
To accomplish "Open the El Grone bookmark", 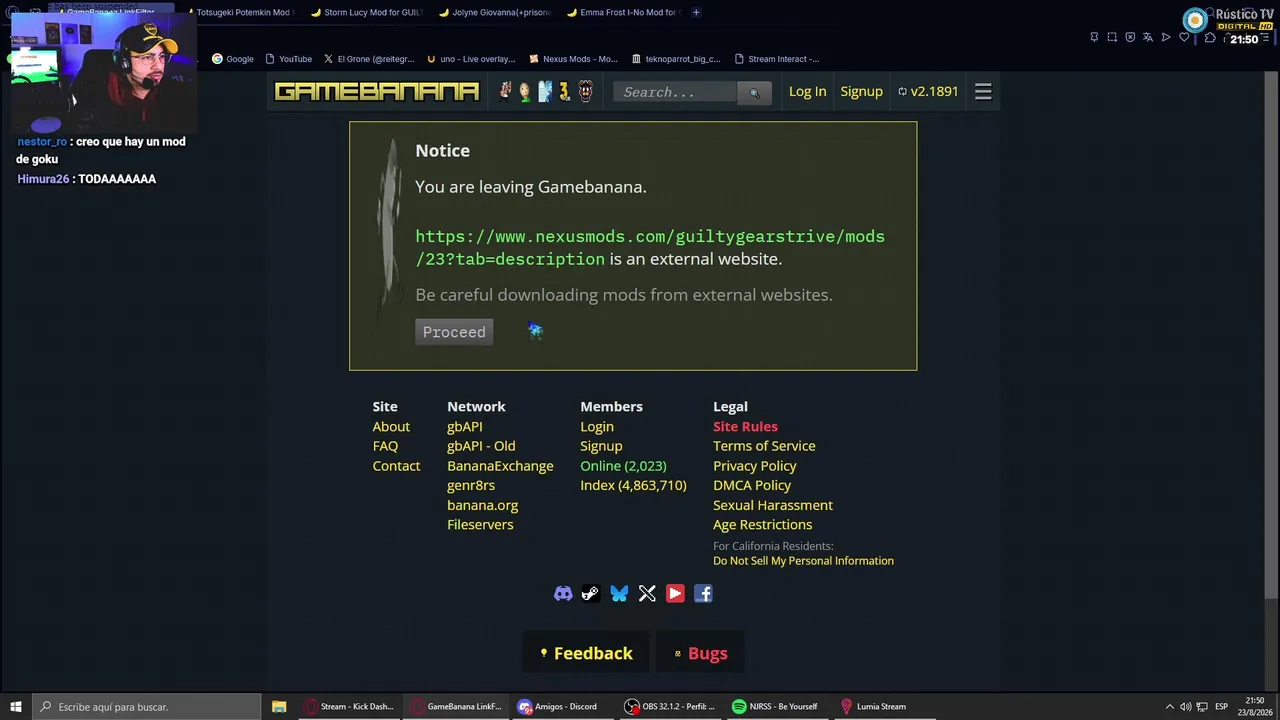I will (369, 59).
